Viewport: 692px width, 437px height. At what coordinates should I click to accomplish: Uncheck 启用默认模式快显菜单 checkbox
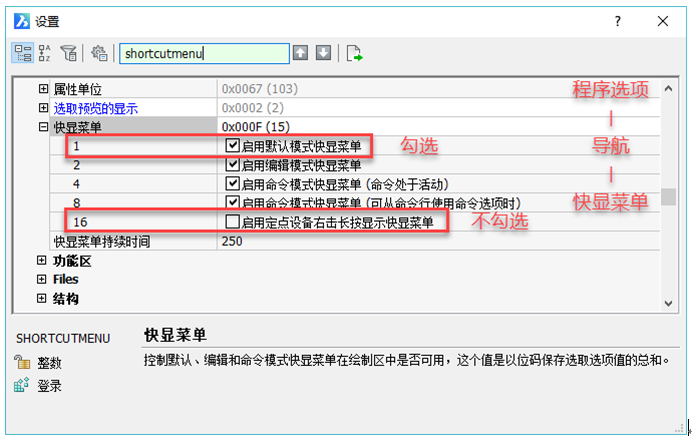point(233,146)
